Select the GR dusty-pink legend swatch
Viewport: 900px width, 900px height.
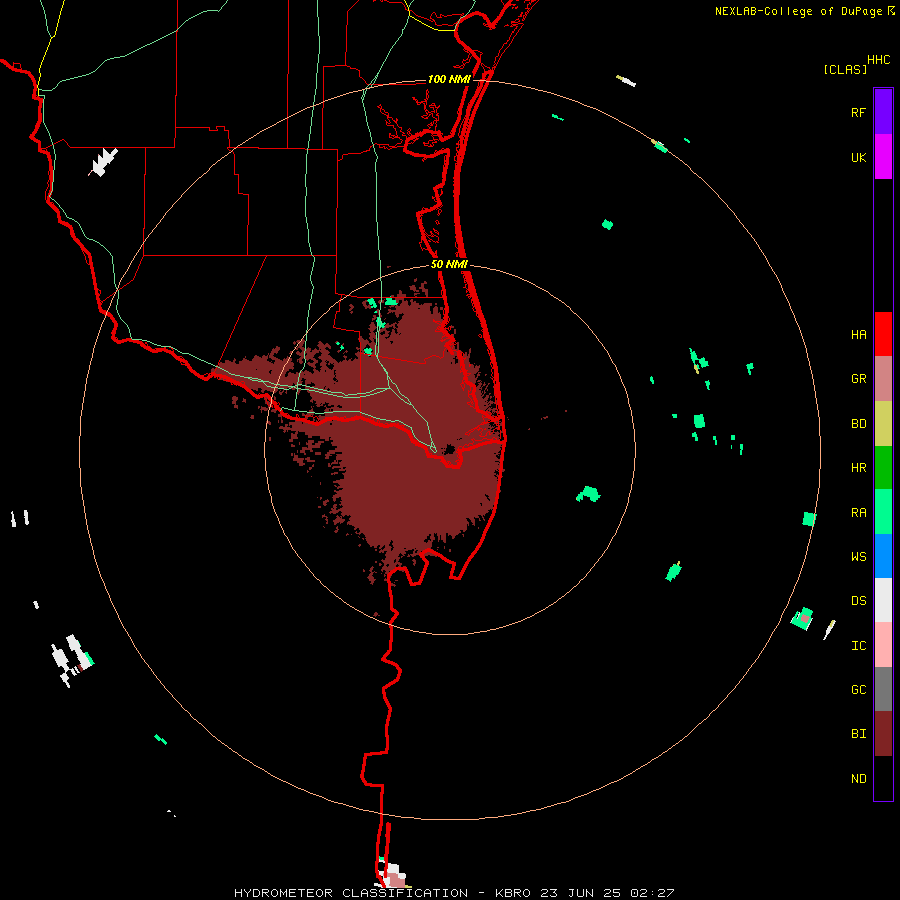tap(883, 379)
